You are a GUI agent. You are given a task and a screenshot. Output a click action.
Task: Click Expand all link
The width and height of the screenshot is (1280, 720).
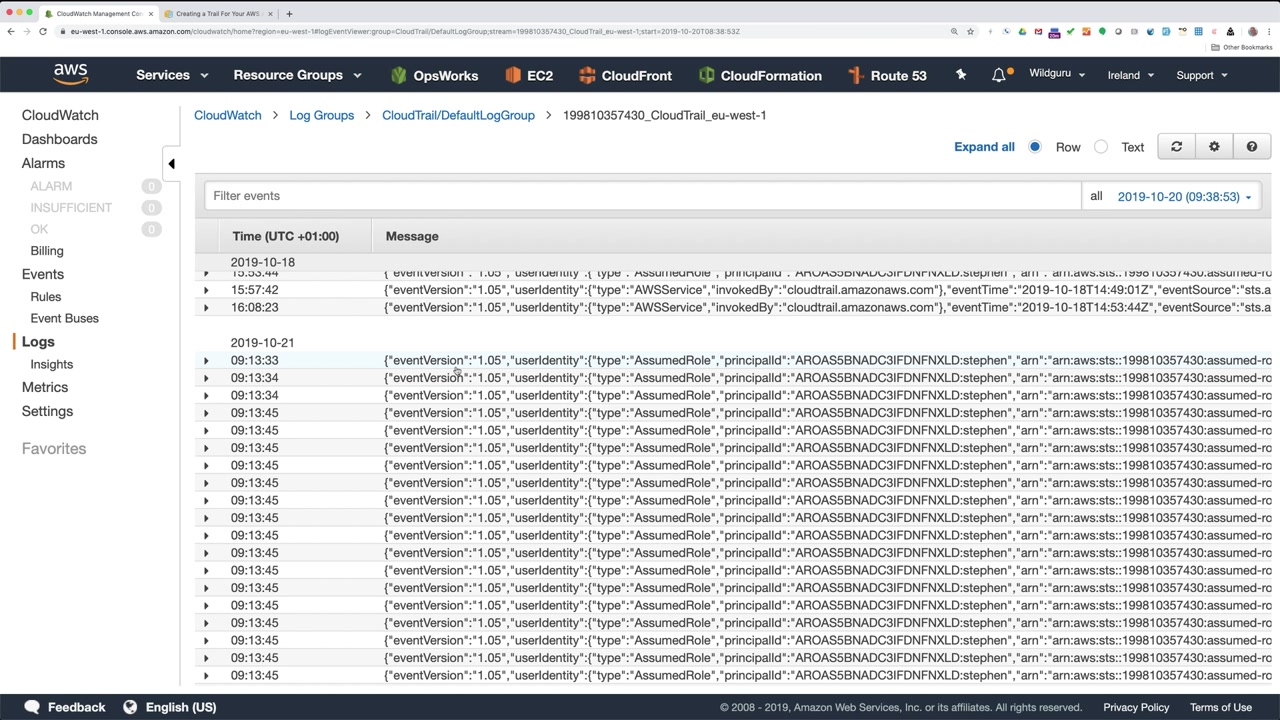pyautogui.click(x=984, y=147)
